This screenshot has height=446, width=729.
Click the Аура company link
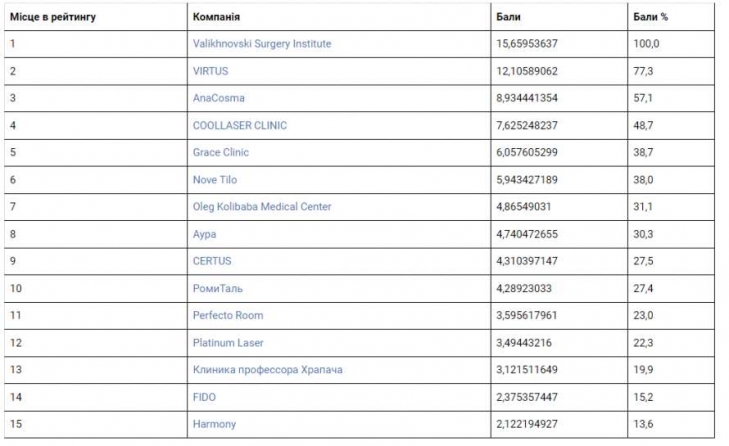204,234
